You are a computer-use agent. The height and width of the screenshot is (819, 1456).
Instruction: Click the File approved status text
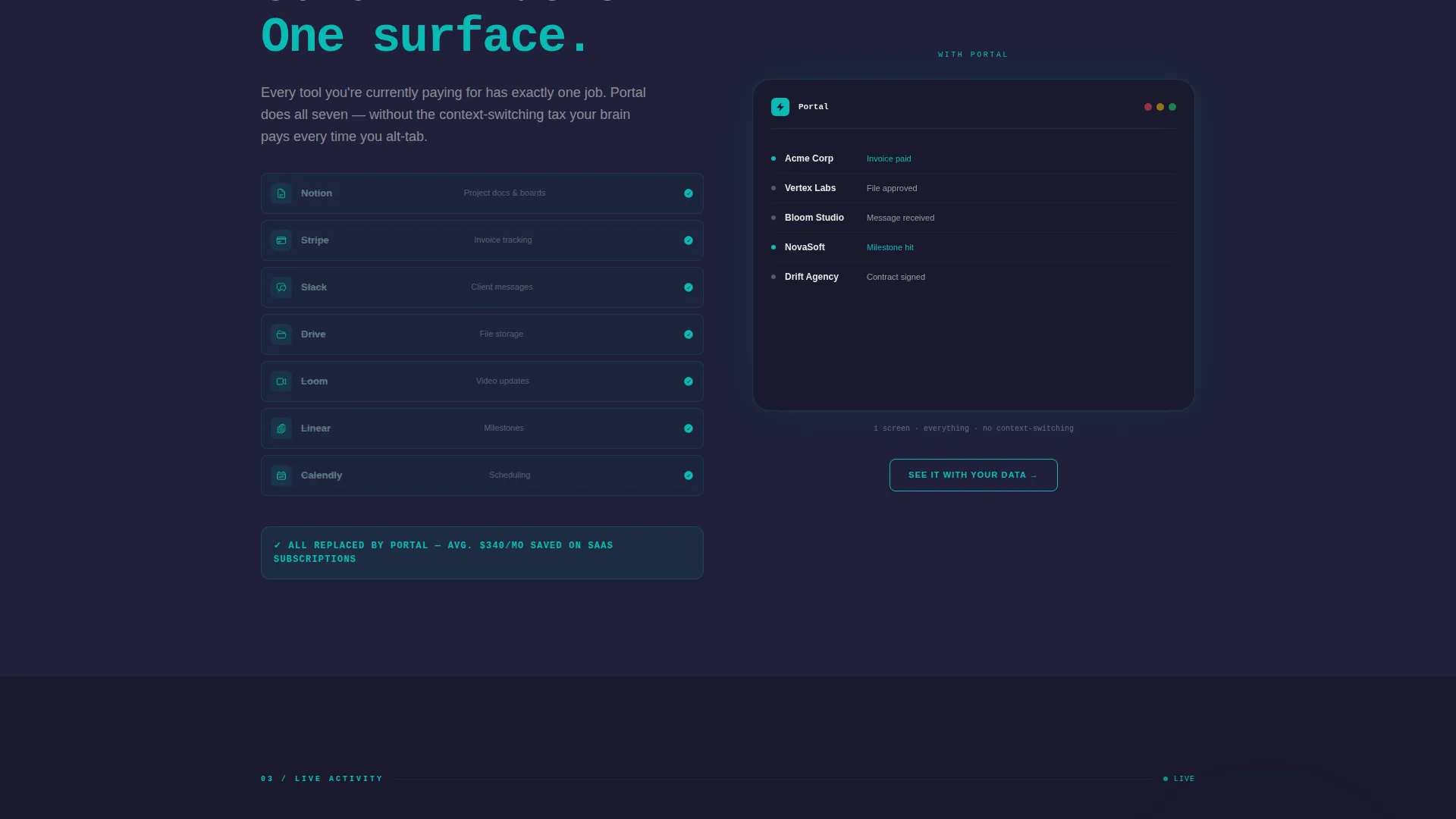point(892,188)
